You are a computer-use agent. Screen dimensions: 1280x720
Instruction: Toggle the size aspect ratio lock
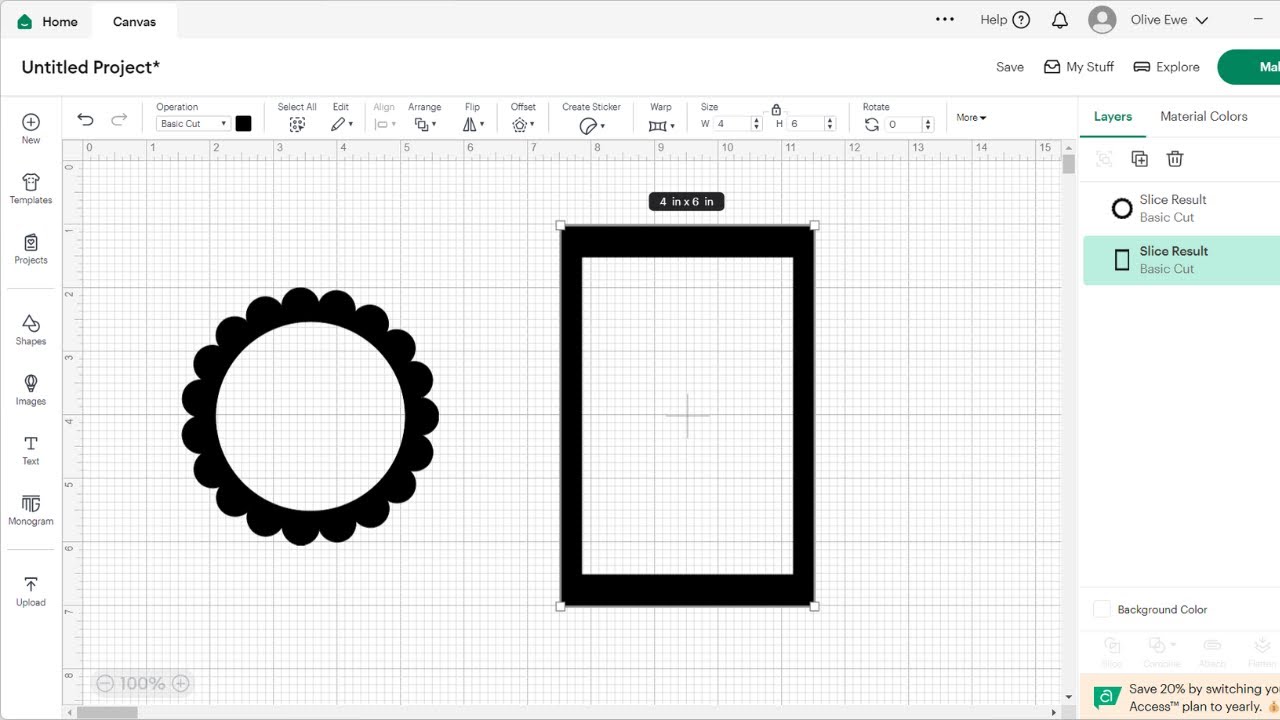[776, 109]
